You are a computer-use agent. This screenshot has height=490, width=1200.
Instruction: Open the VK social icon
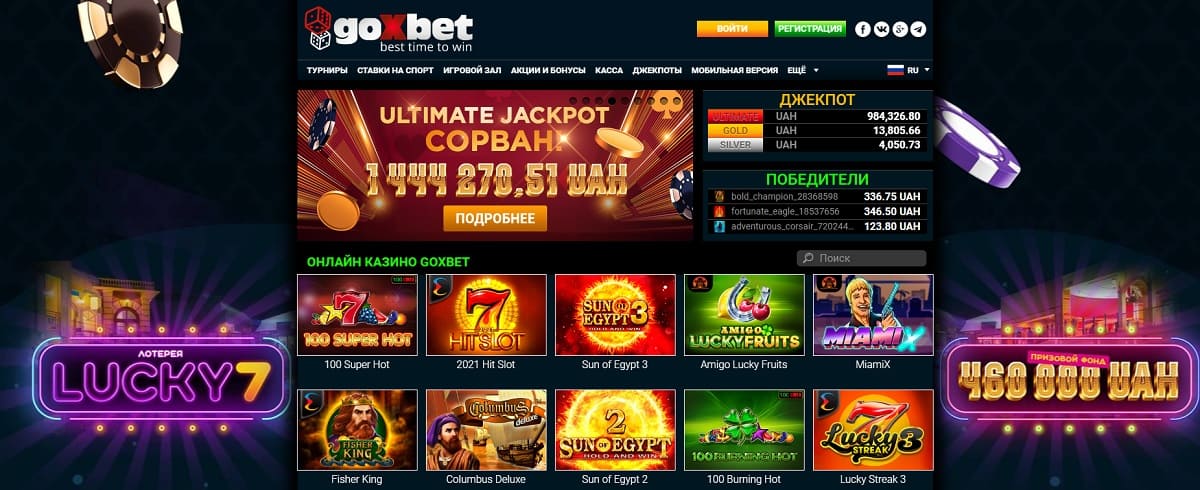point(881,29)
